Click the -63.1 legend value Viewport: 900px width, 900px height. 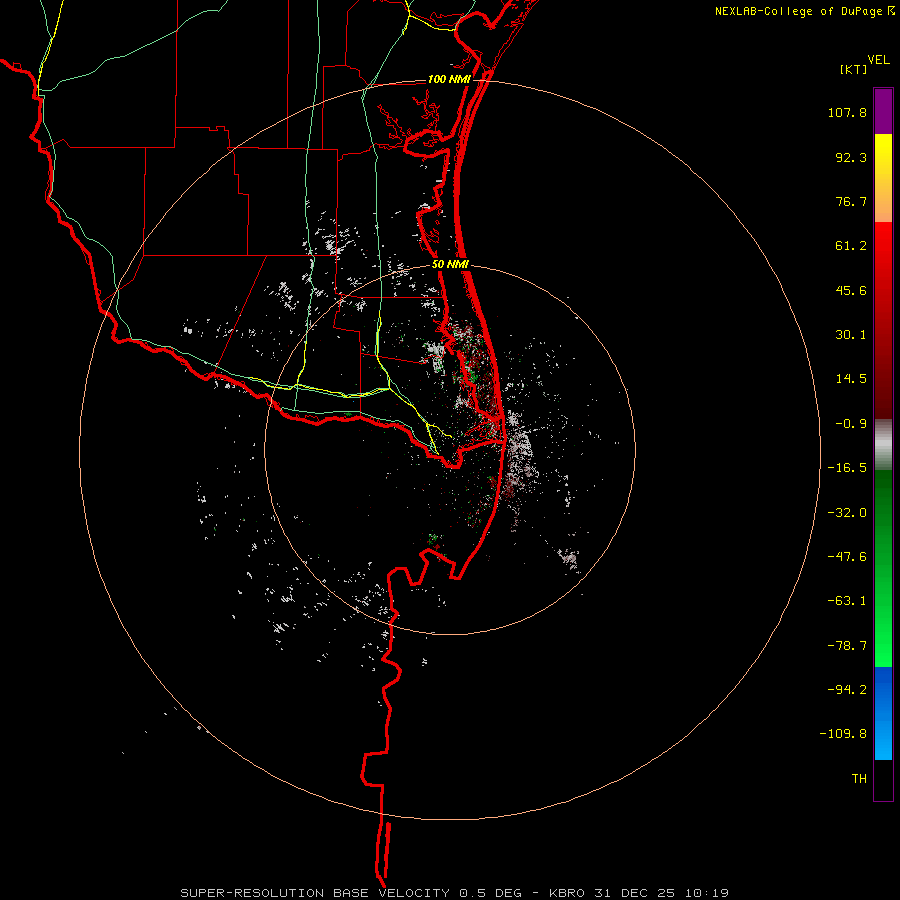coord(847,601)
